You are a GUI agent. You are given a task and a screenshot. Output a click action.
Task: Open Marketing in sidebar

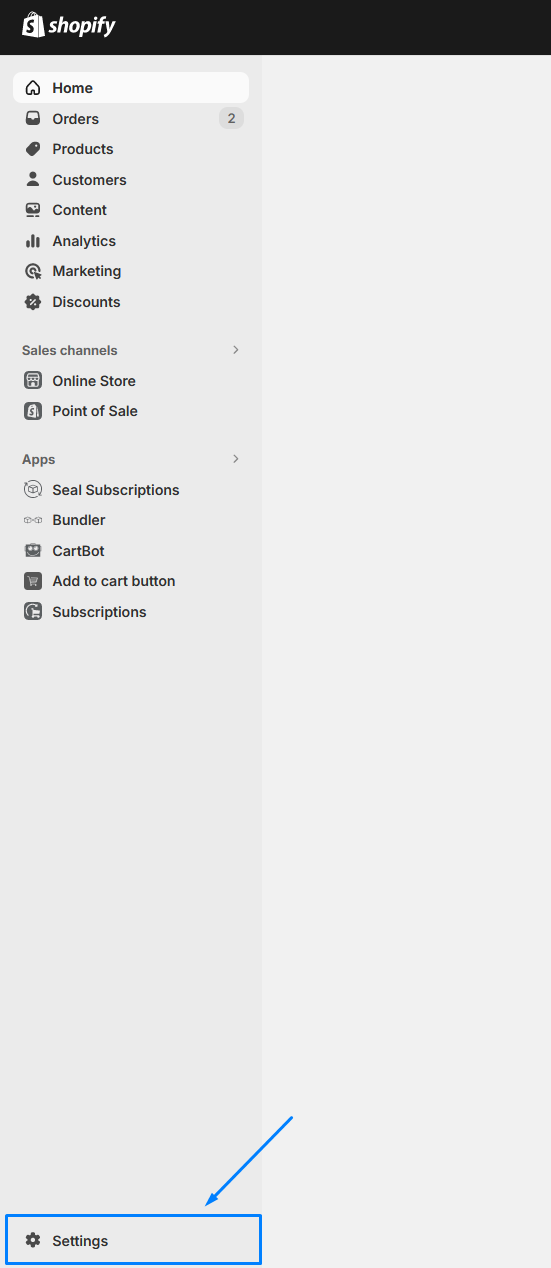pos(131,271)
